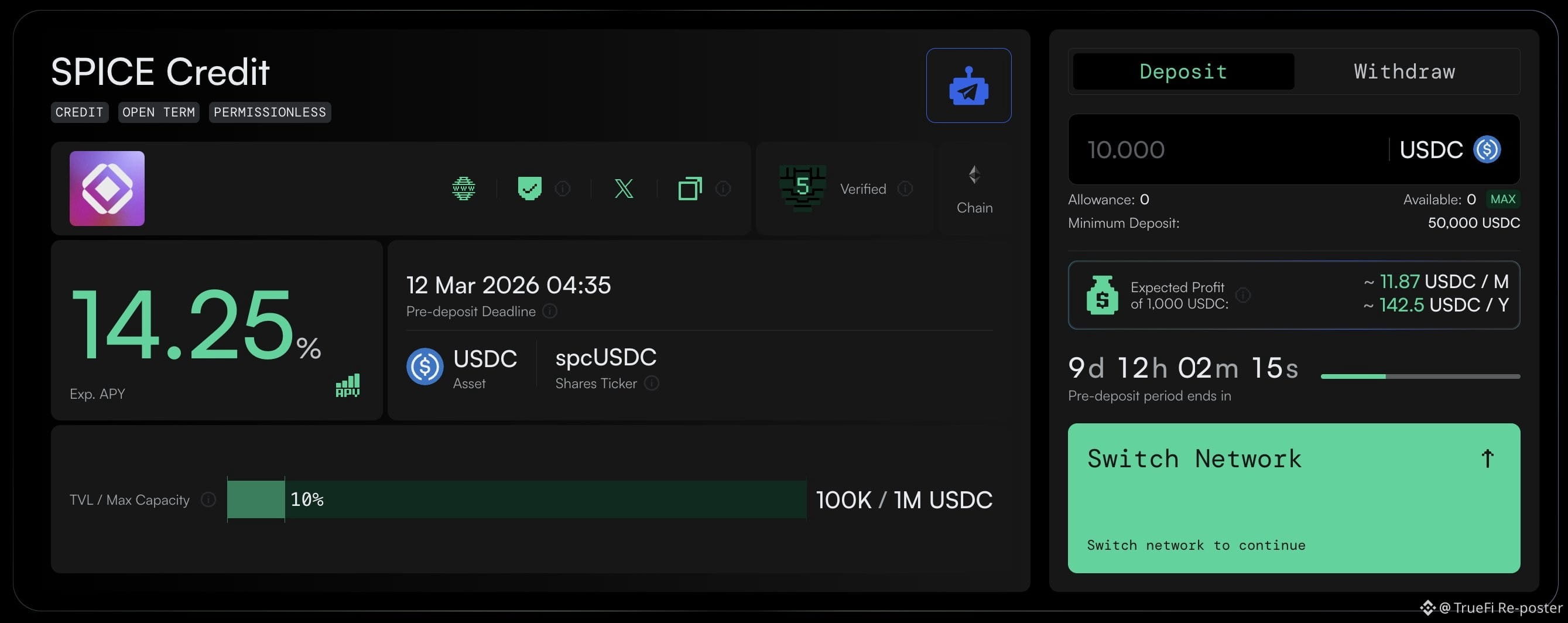Click the info icon beside shield icon
This screenshot has height=623, width=1568.
coord(563,189)
